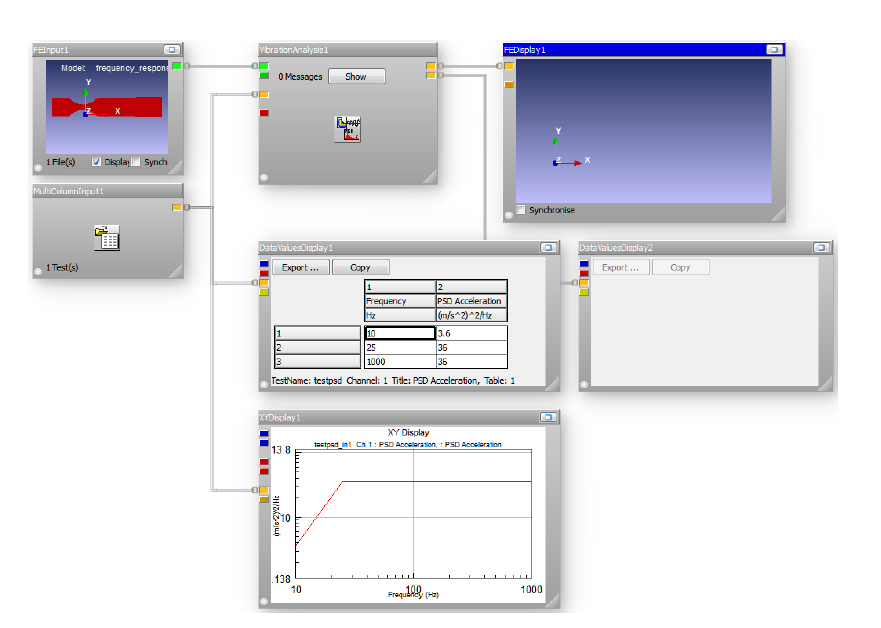
Task: Maximize the DataValuesDisplay2 glyph window
Action: [821, 248]
